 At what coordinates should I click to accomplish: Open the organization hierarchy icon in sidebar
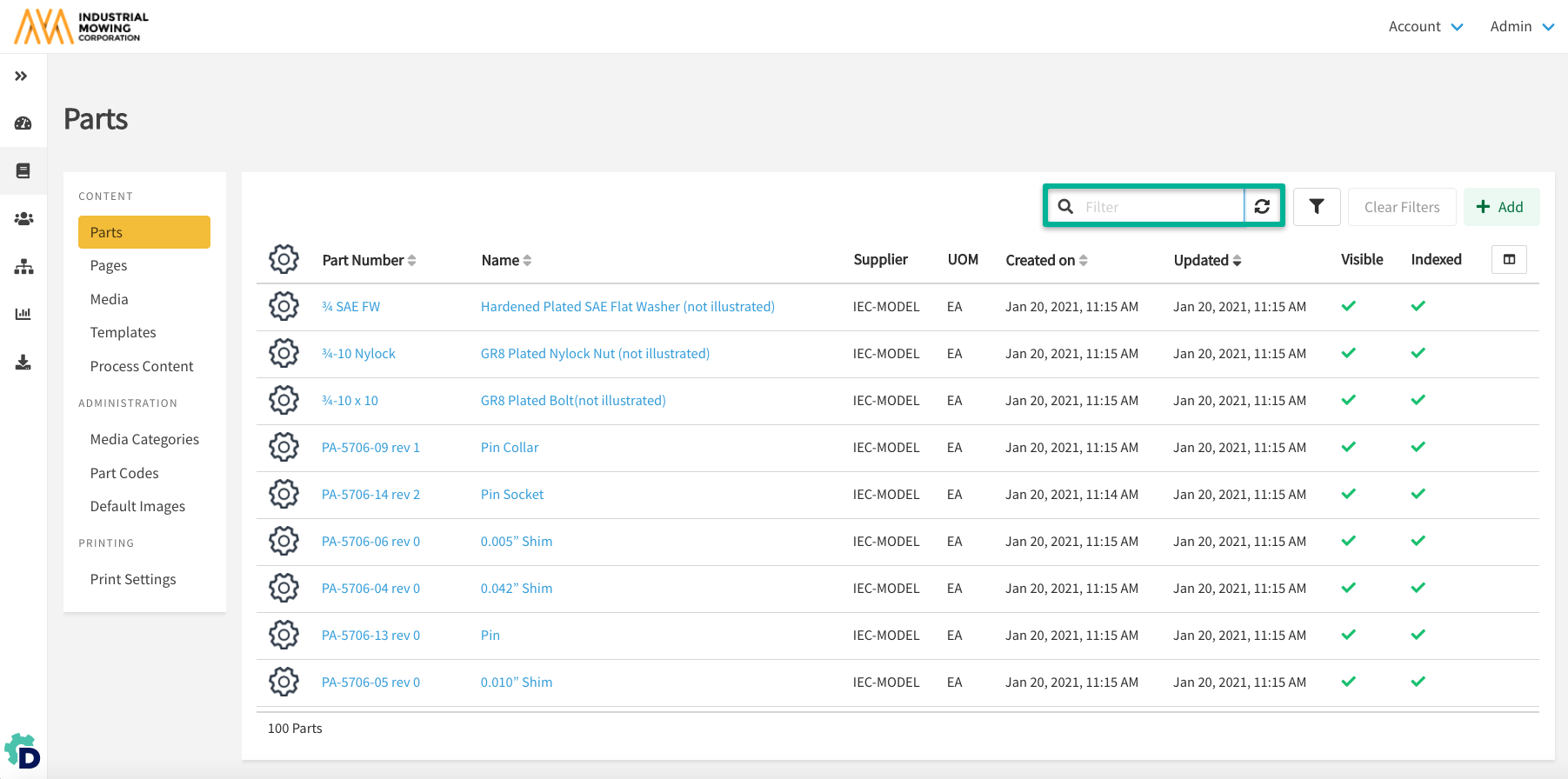(x=23, y=267)
